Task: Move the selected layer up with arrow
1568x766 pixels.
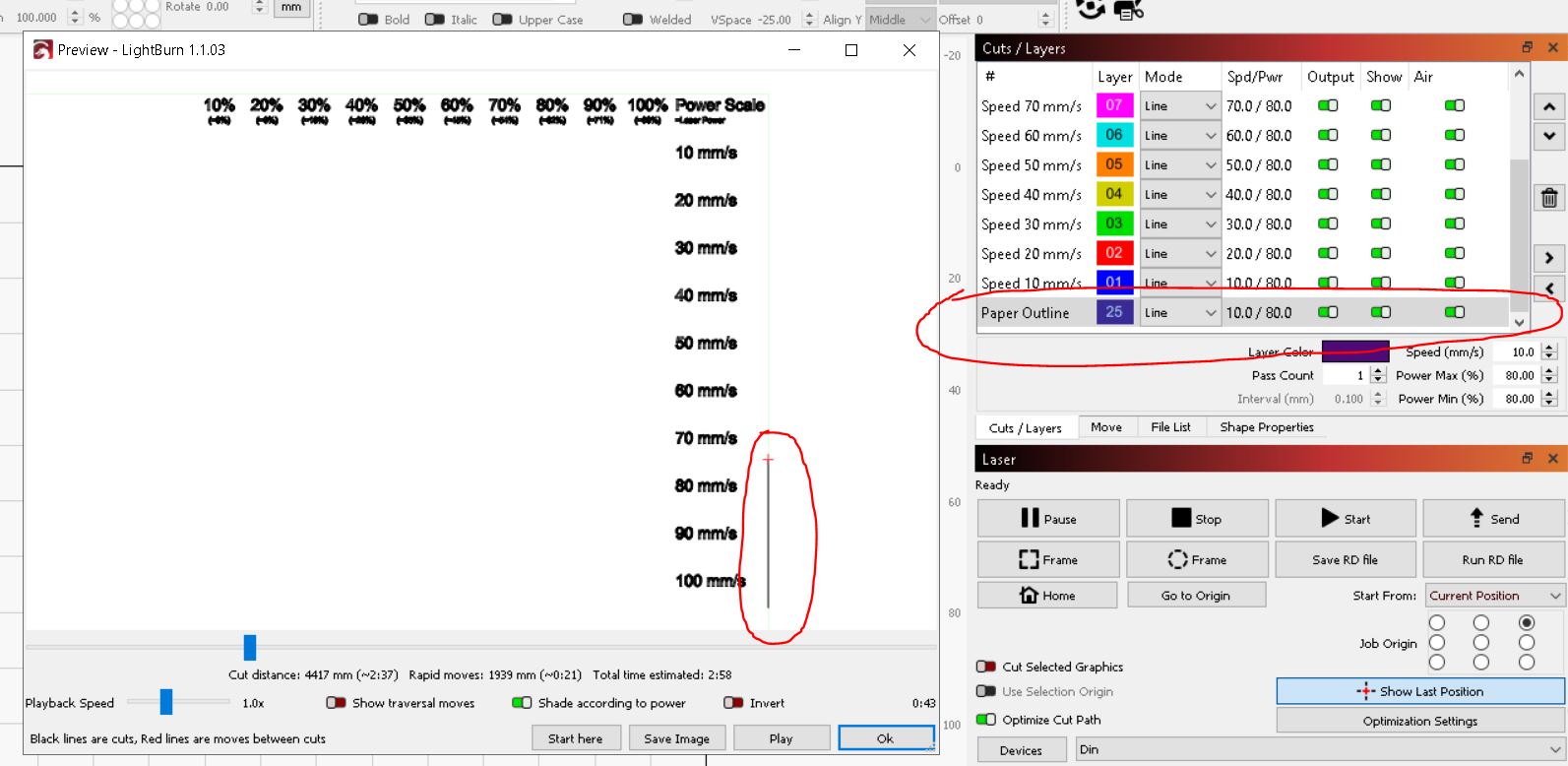Action: click(x=1548, y=106)
